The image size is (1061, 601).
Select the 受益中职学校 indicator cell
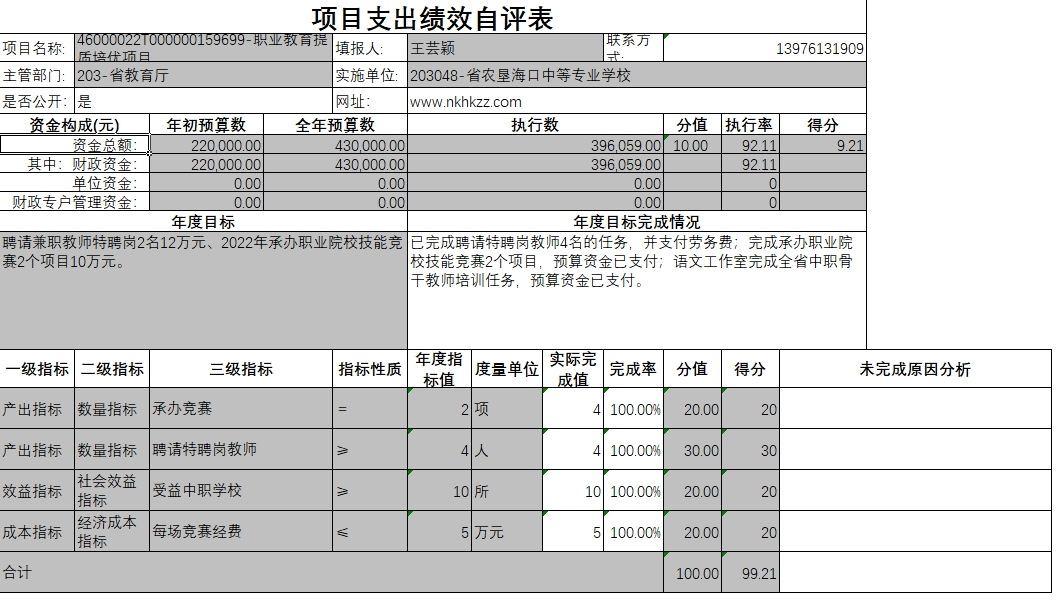[241, 491]
